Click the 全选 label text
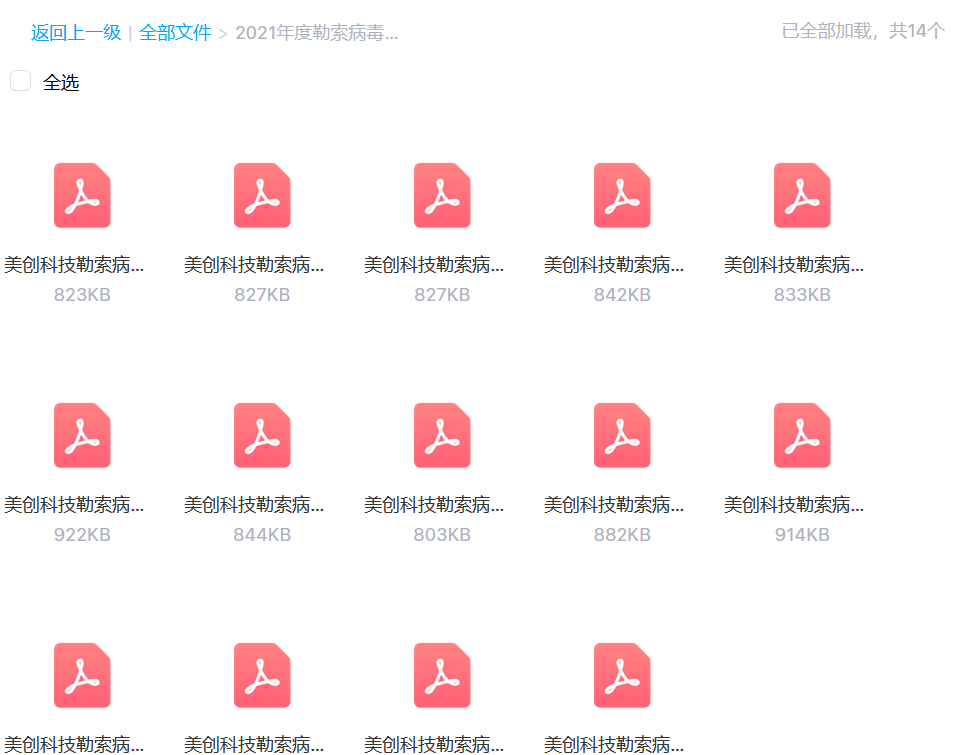The width and height of the screenshot is (959, 755). (x=61, y=83)
